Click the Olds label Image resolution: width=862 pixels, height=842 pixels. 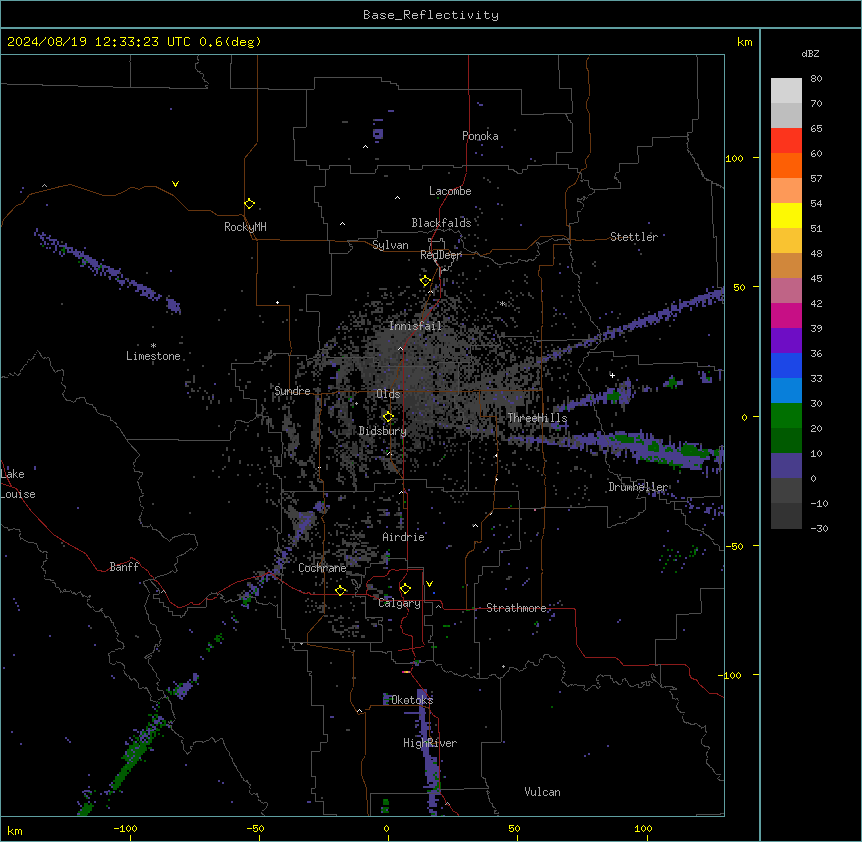tap(388, 394)
